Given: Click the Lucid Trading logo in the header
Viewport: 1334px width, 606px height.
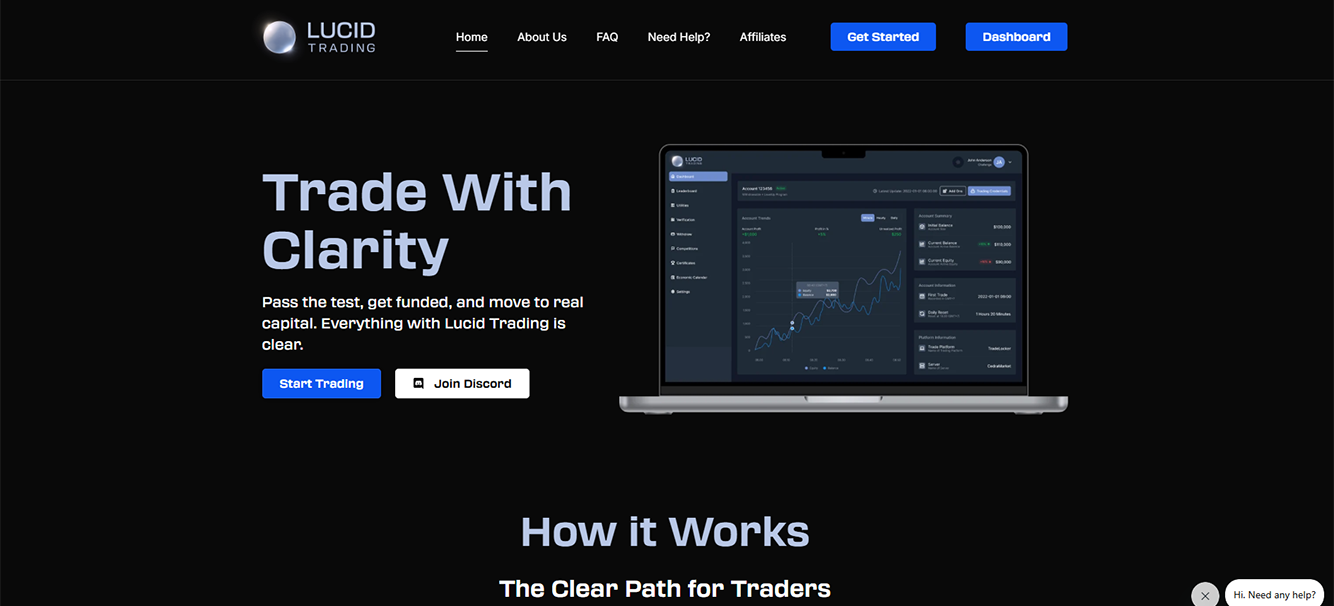Looking at the screenshot, I should [319, 37].
